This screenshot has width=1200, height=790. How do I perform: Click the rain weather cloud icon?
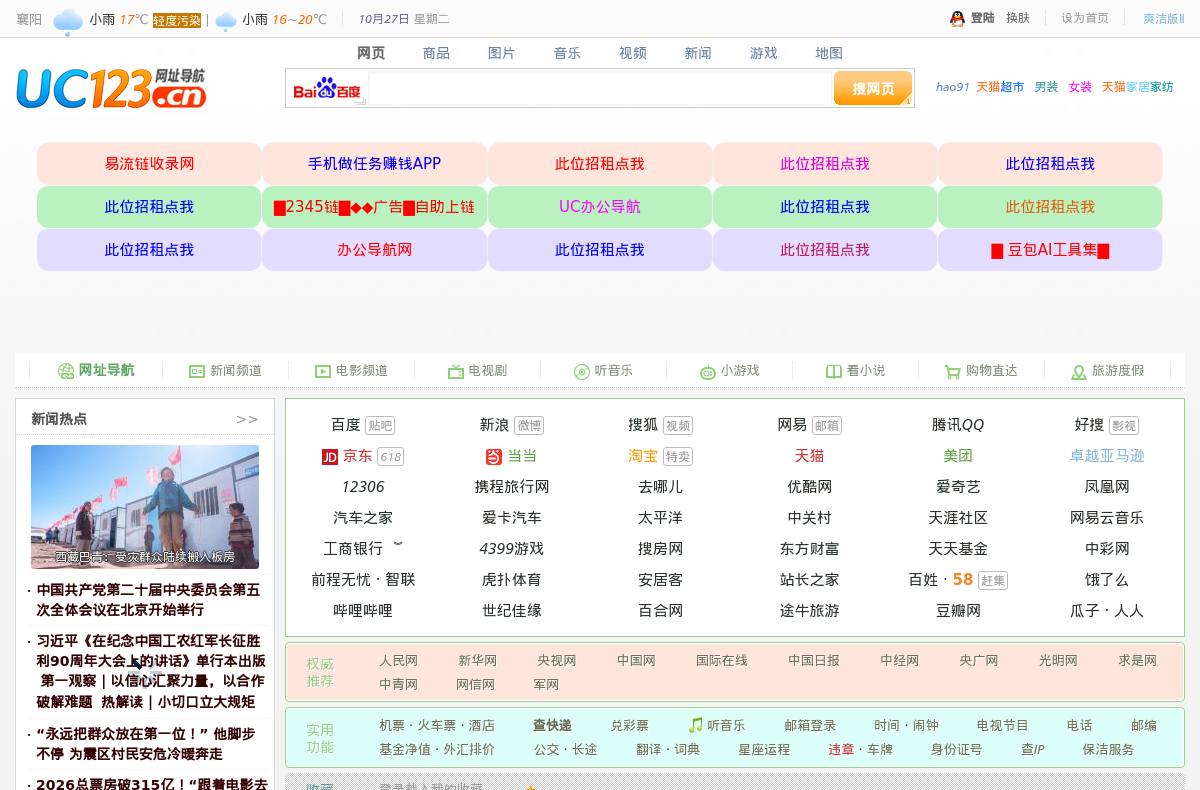[68, 21]
